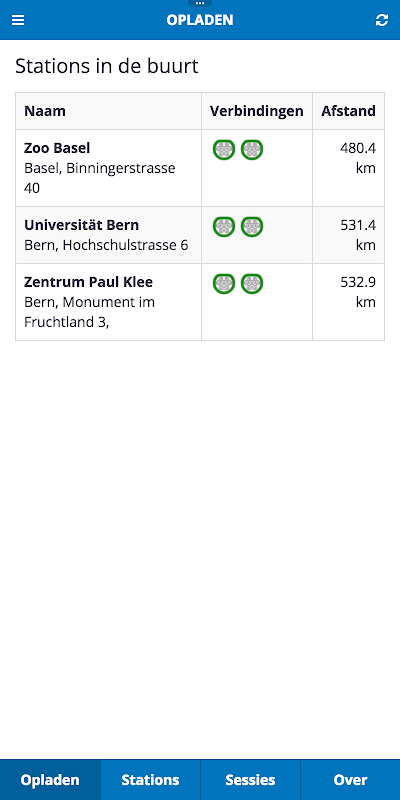Open the Over tab

[351, 780]
